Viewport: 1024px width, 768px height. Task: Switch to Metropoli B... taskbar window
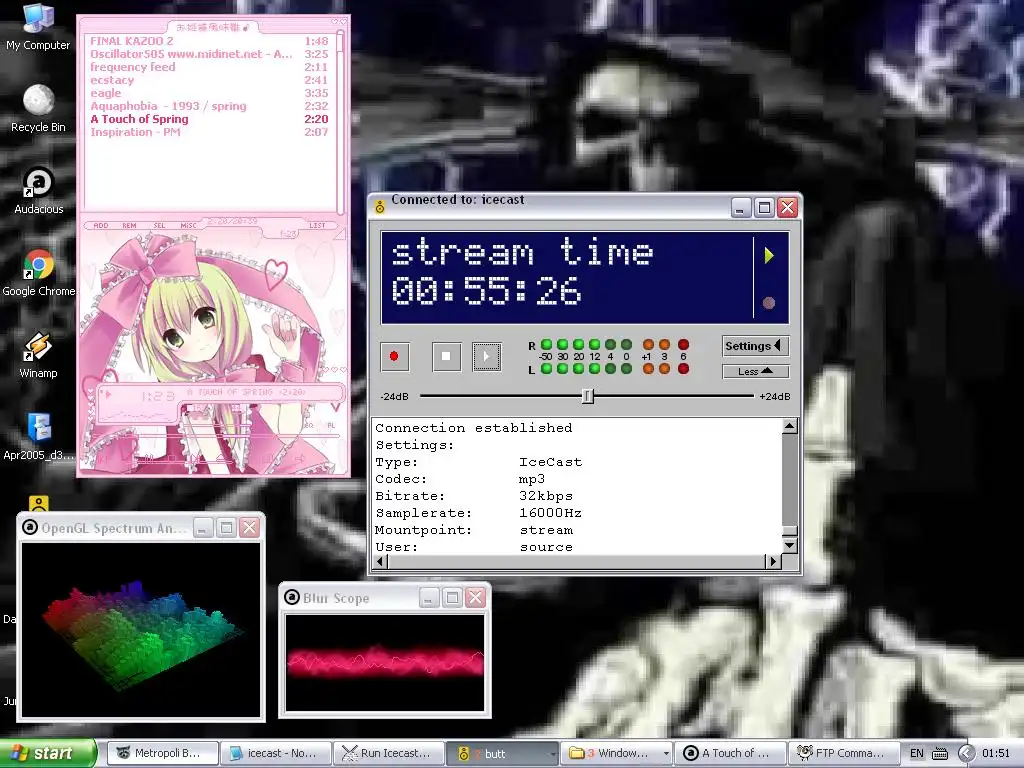pyautogui.click(x=162, y=753)
